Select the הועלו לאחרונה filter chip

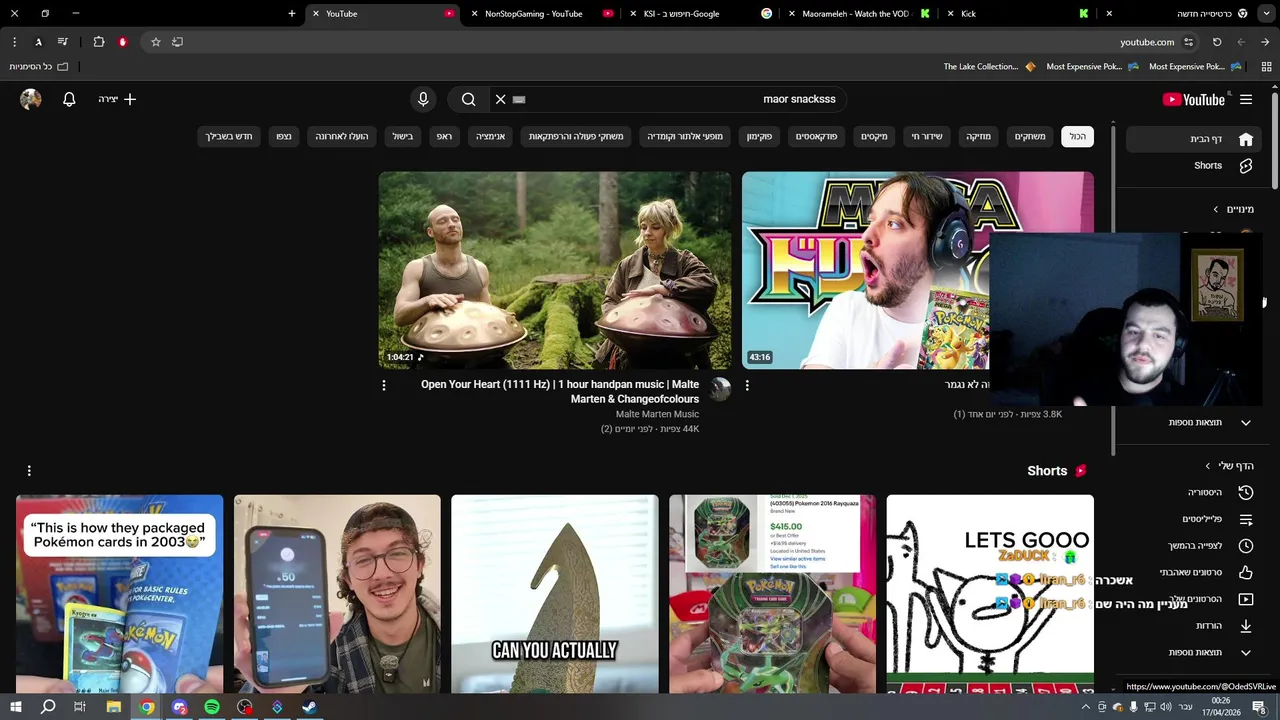point(342,136)
